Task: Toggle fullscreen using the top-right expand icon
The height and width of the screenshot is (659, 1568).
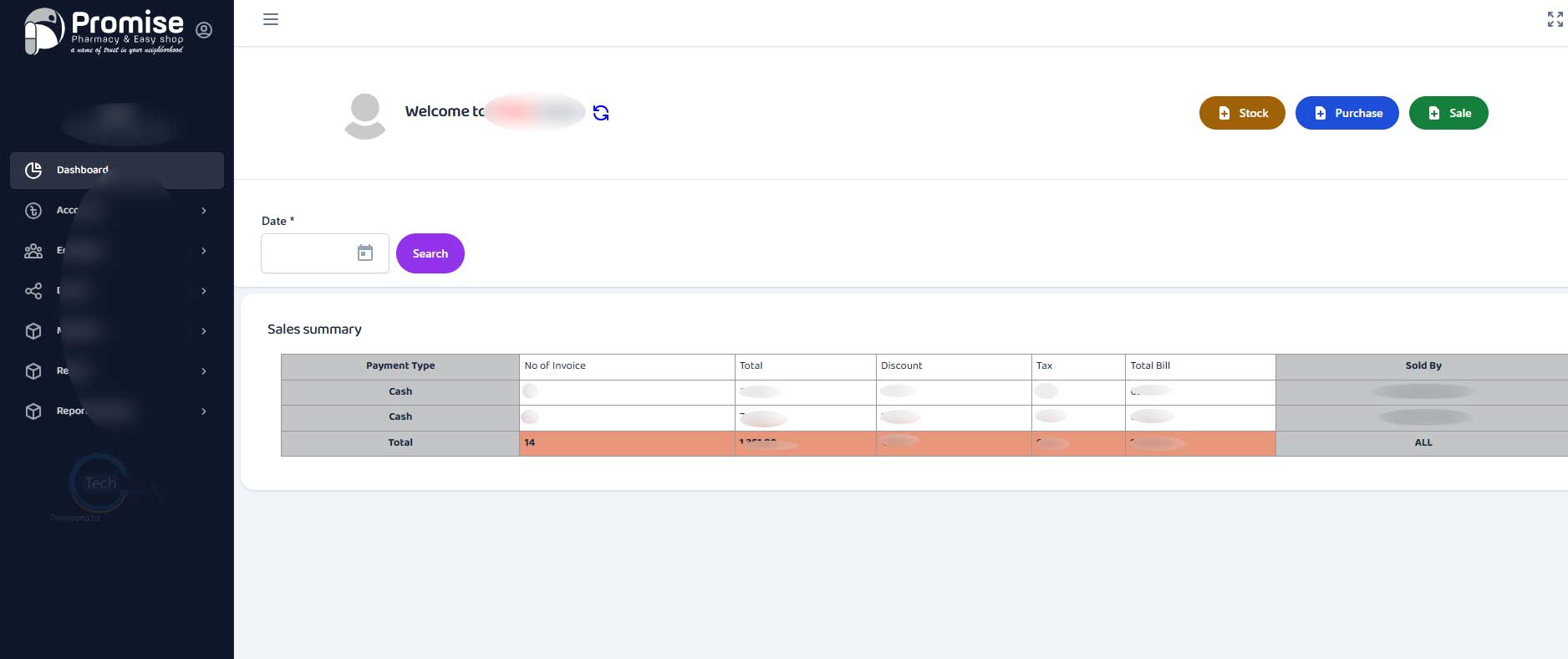Action: (x=1555, y=19)
